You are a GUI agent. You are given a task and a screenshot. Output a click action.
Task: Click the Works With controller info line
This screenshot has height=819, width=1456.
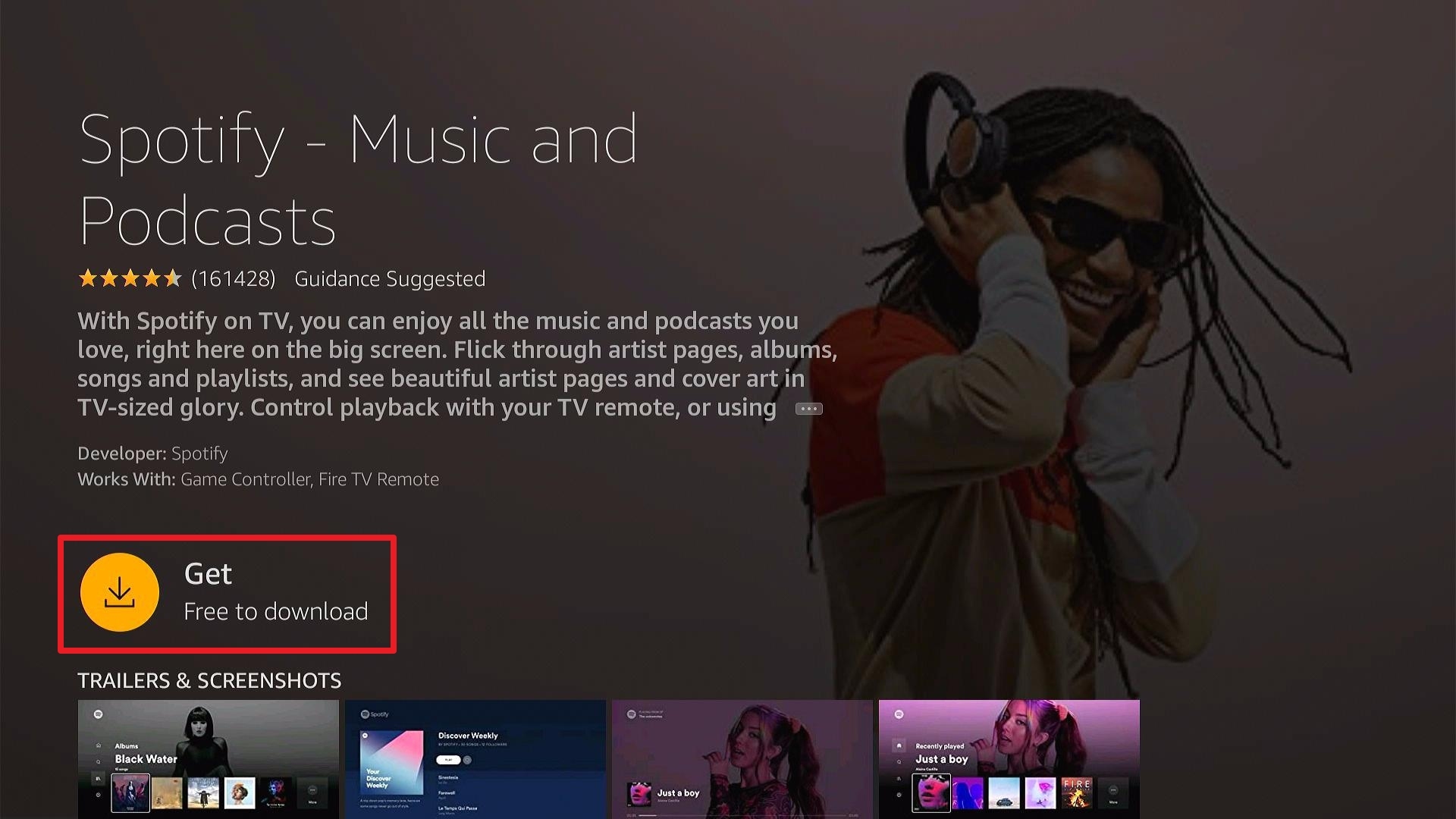258,479
